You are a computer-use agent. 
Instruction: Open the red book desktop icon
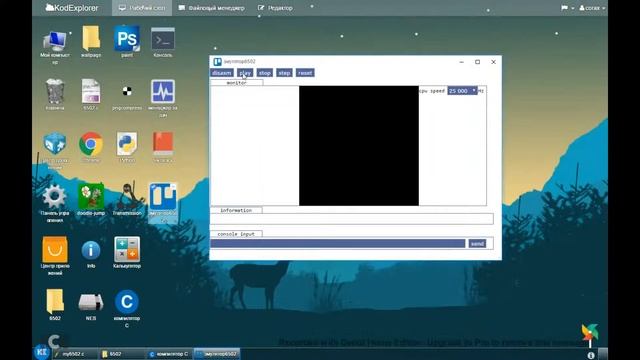pos(163,143)
